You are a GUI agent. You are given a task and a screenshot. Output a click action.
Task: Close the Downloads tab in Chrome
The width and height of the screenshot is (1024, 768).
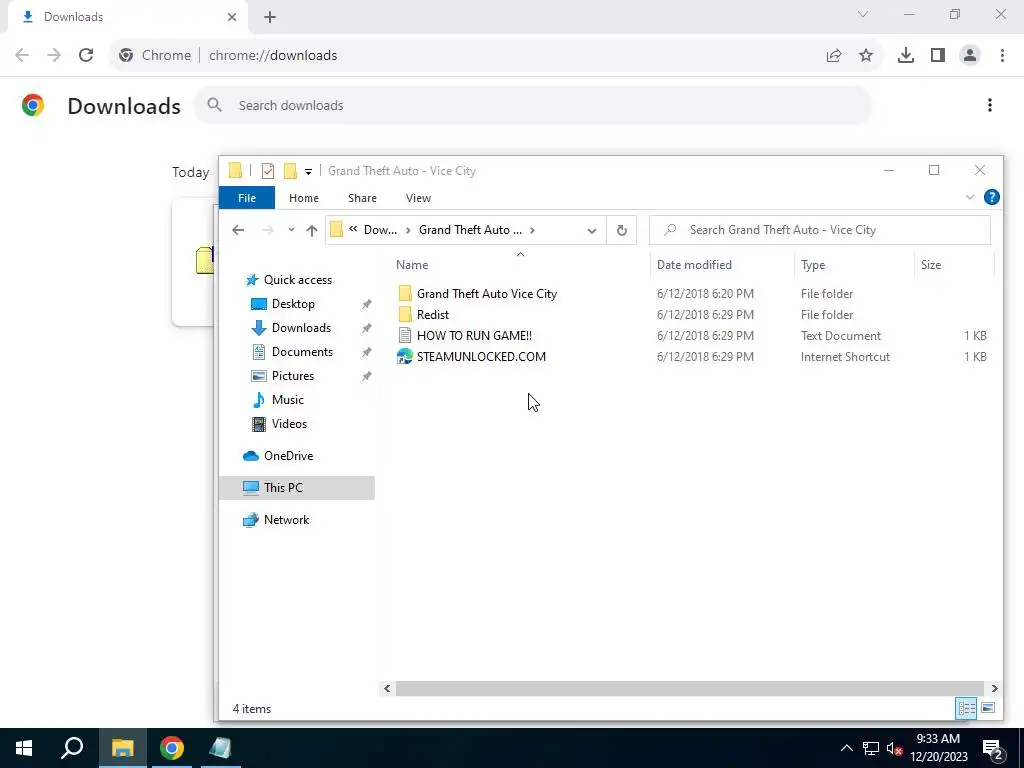point(232,17)
